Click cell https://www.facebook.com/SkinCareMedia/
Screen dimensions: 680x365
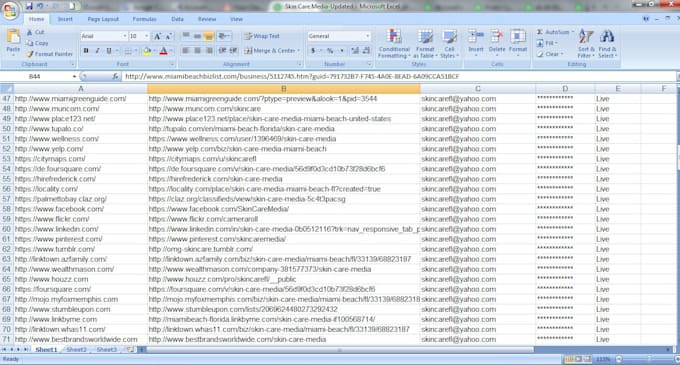click(284, 209)
